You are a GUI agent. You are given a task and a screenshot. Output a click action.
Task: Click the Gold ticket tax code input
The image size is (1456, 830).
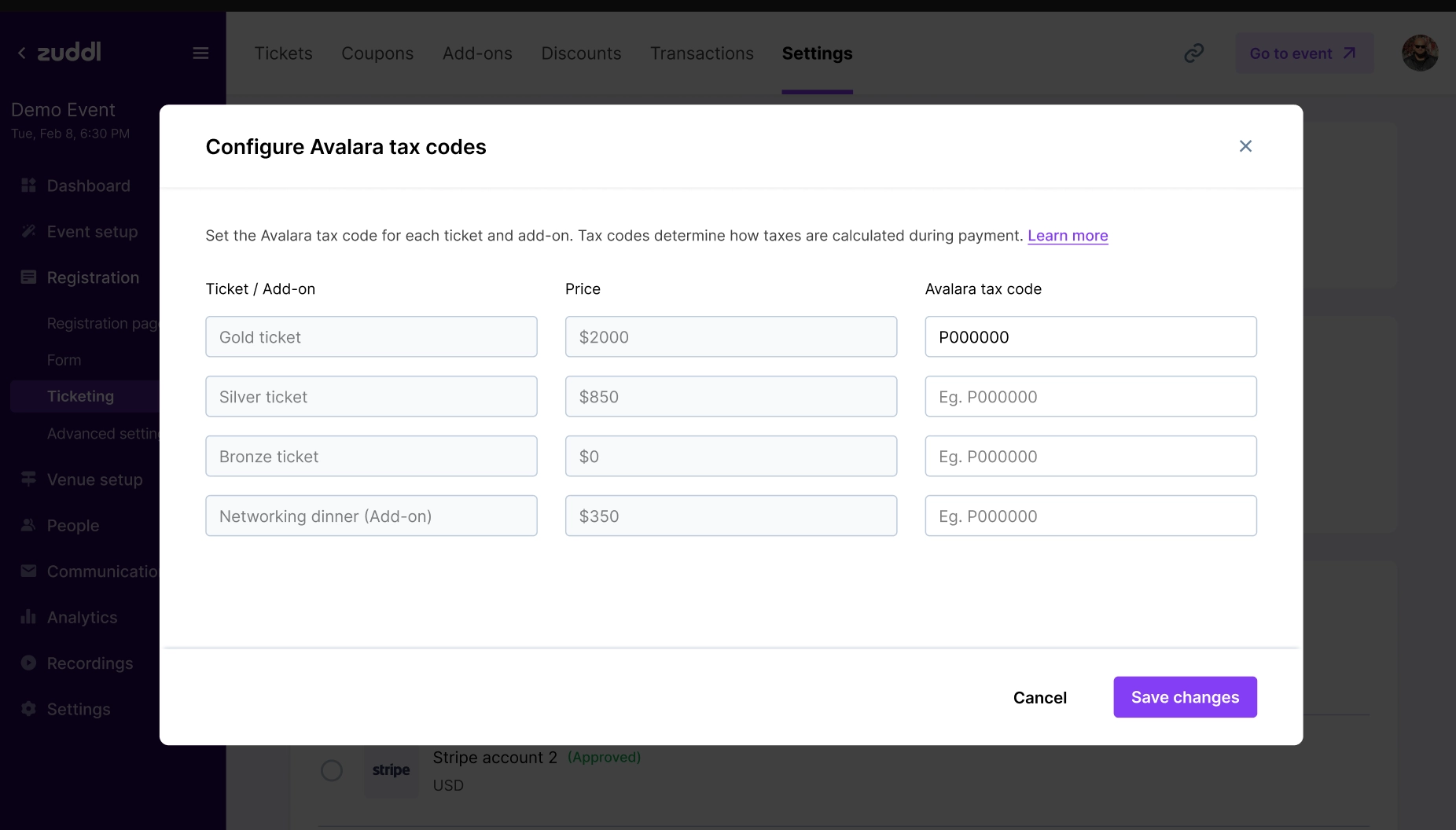tap(1090, 337)
